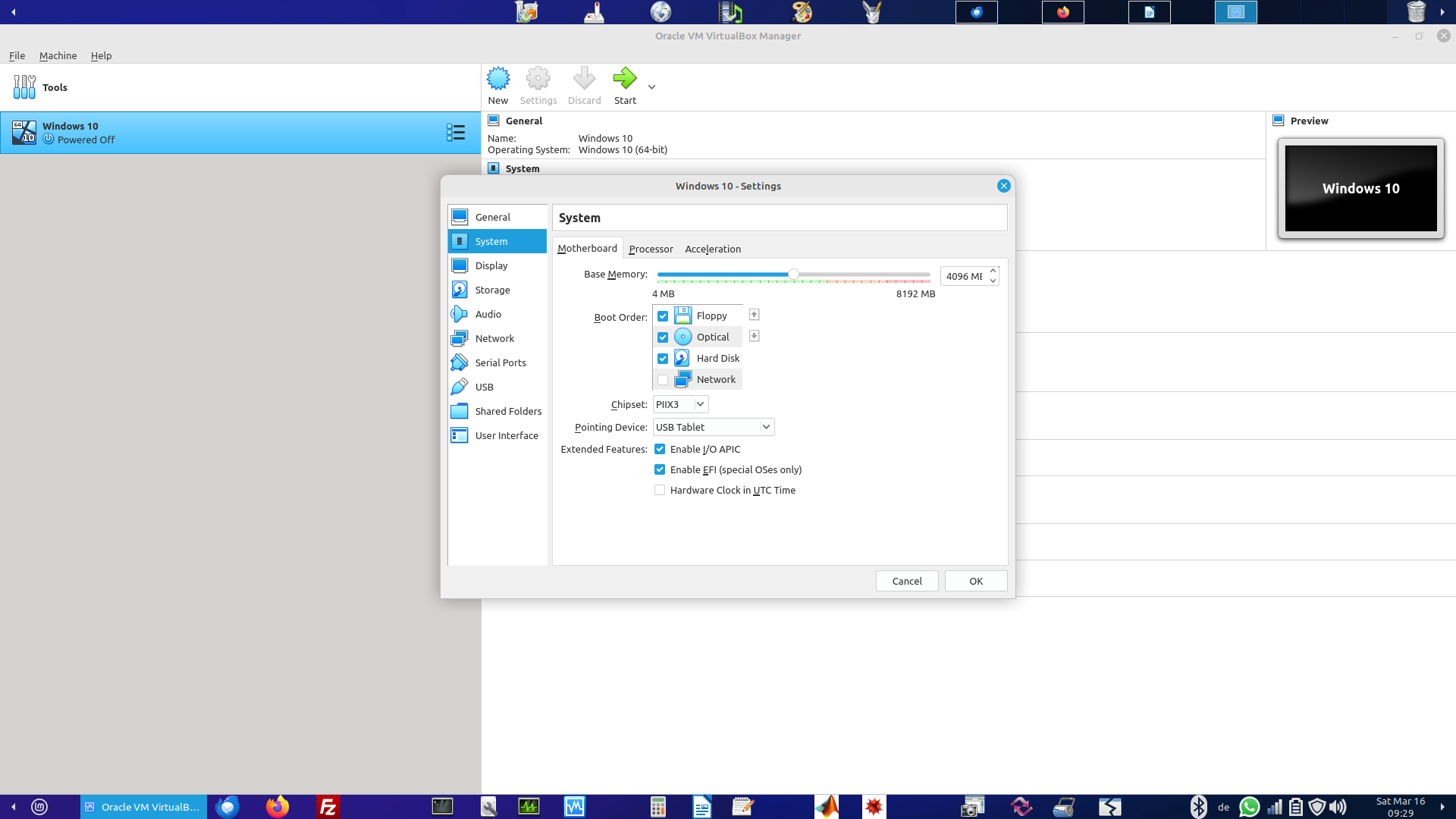
Task: Open Thunderbird from the bottom taskbar
Action: pyautogui.click(x=227, y=807)
